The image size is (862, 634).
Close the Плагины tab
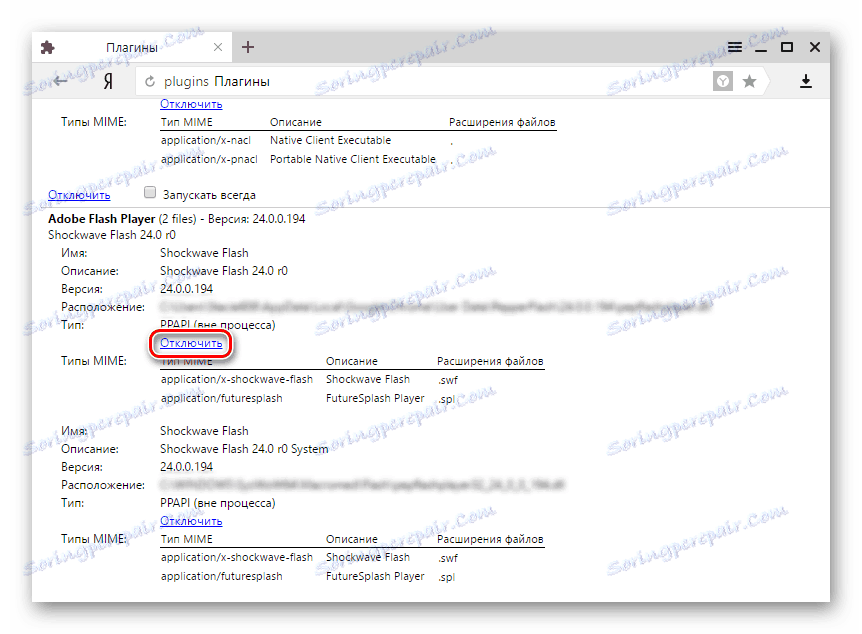click(x=218, y=47)
